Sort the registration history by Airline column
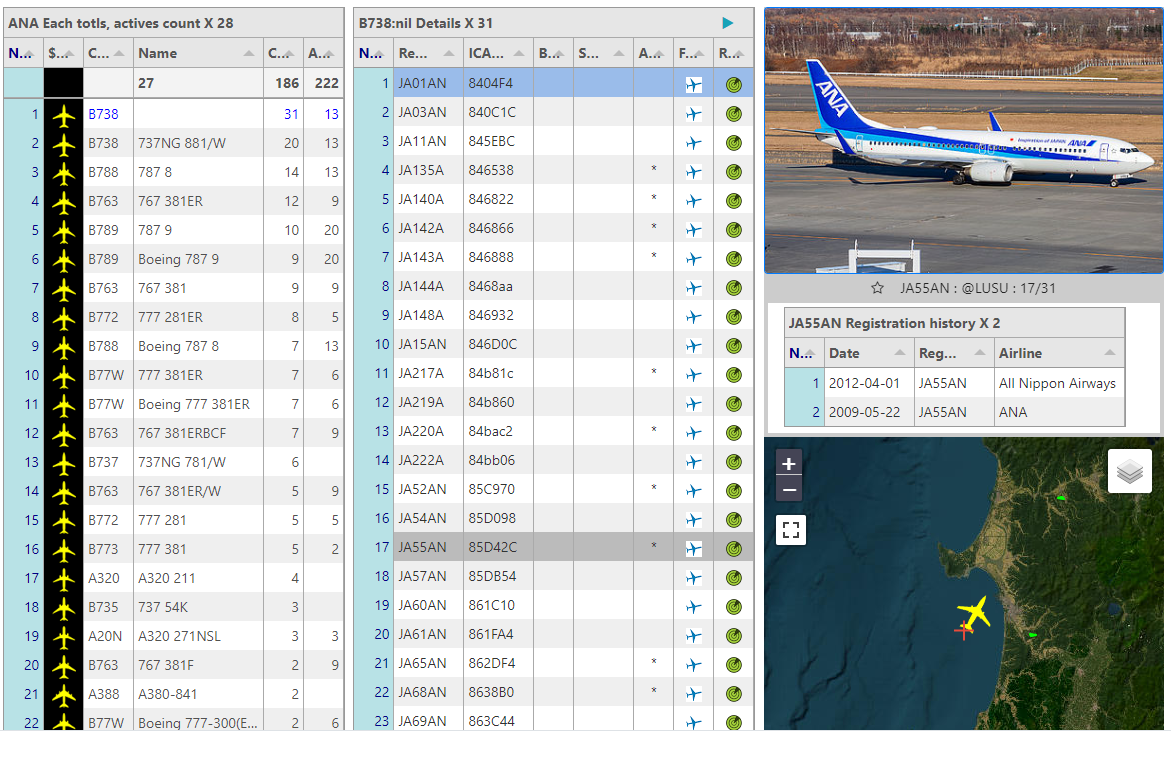The image size is (1171, 757). [x=1059, y=353]
